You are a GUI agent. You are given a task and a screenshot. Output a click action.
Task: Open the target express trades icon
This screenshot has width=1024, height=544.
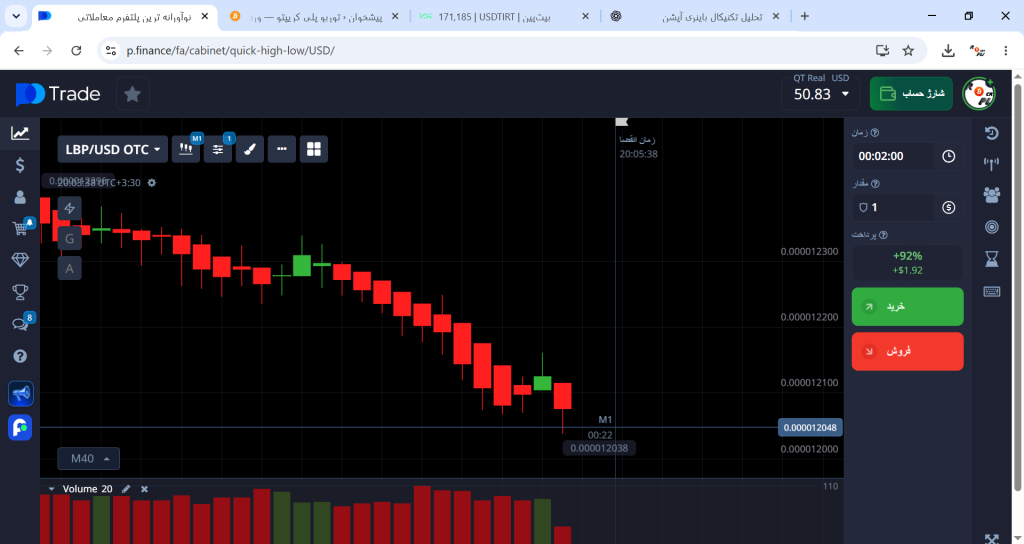click(x=991, y=227)
